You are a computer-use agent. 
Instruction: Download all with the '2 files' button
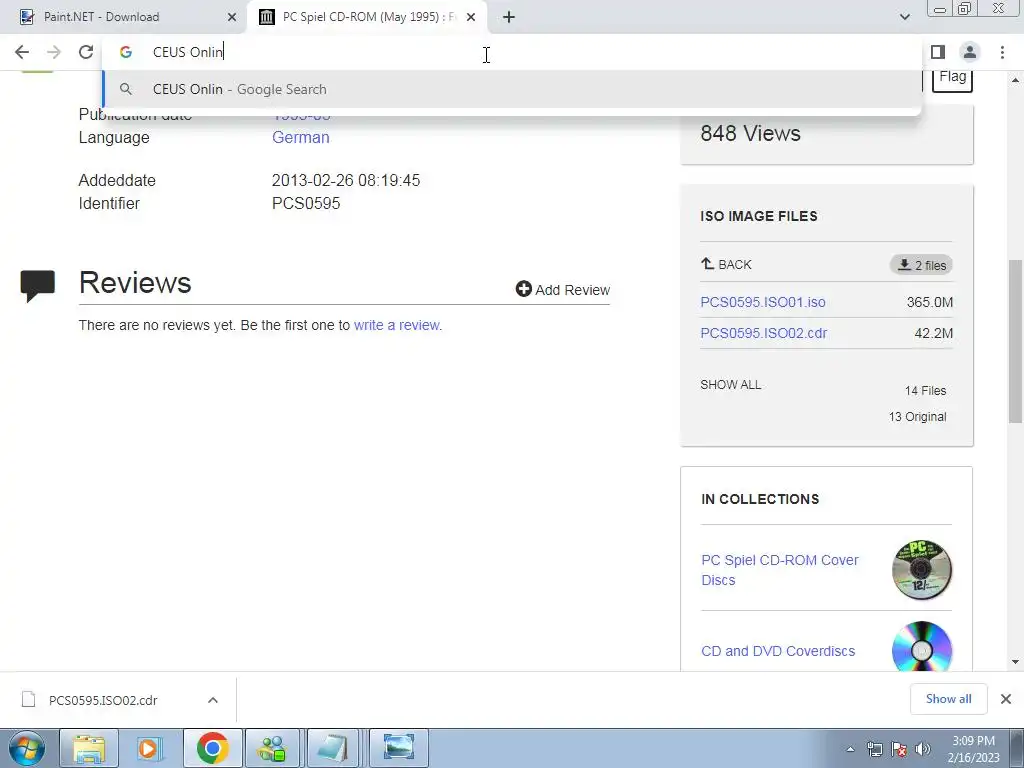pyautogui.click(x=921, y=265)
